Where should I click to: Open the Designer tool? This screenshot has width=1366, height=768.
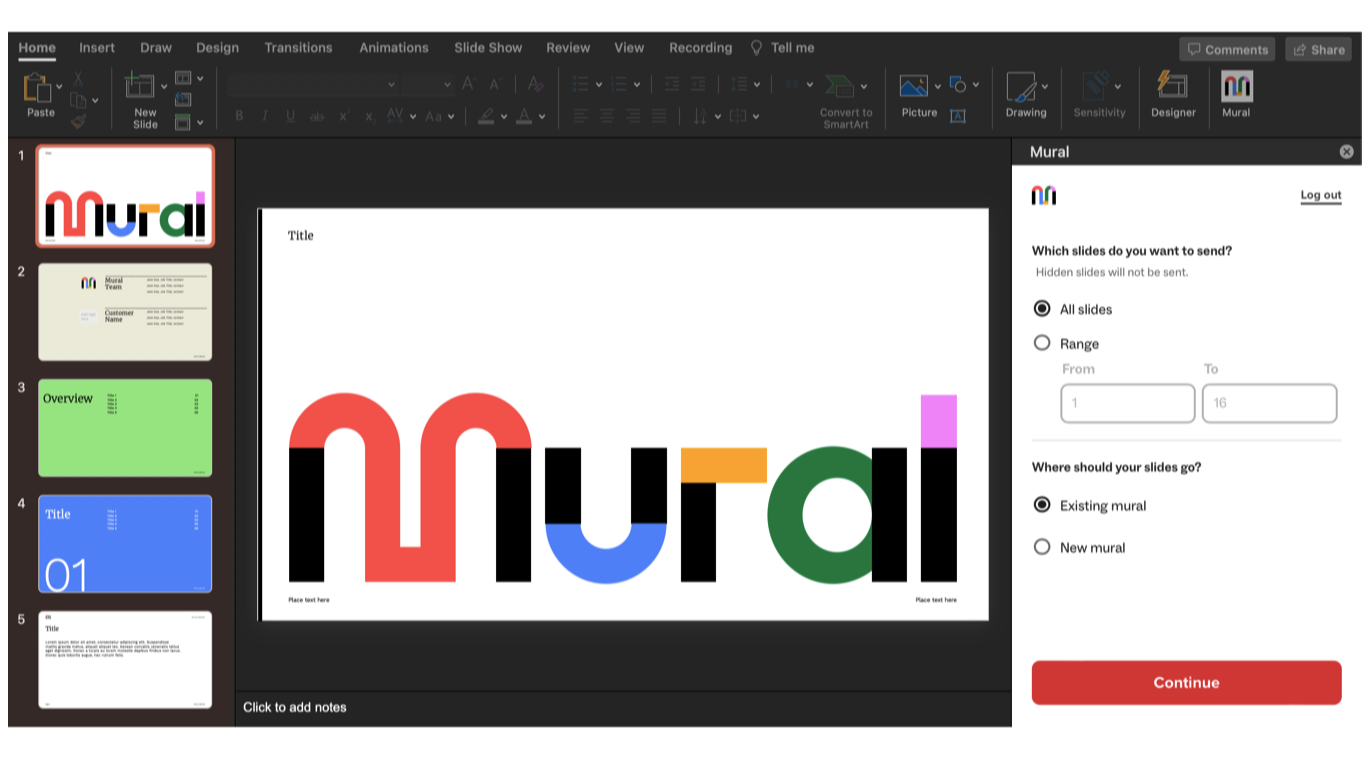tap(1172, 86)
